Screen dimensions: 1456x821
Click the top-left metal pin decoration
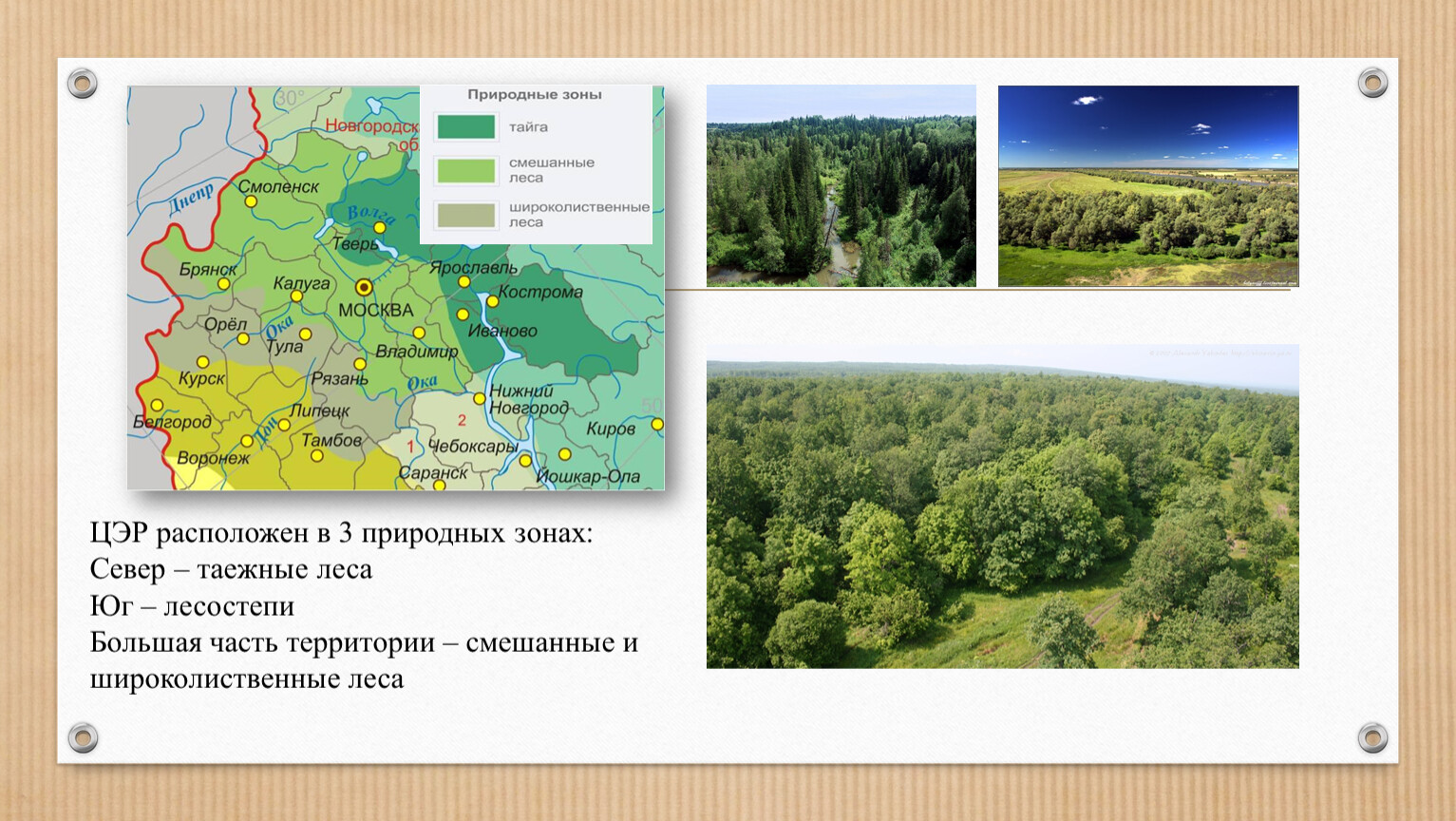point(83,84)
